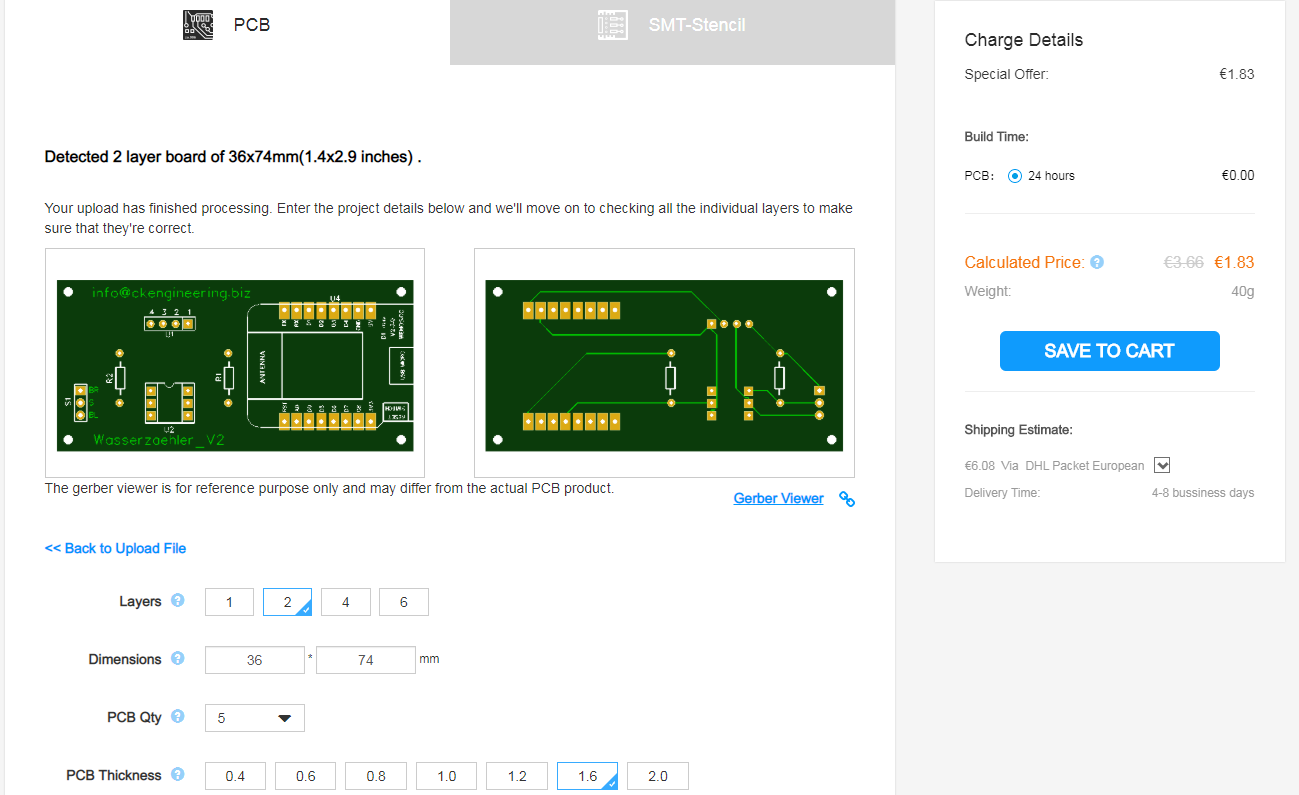Set PCB thickness to 0.6

pos(306,776)
